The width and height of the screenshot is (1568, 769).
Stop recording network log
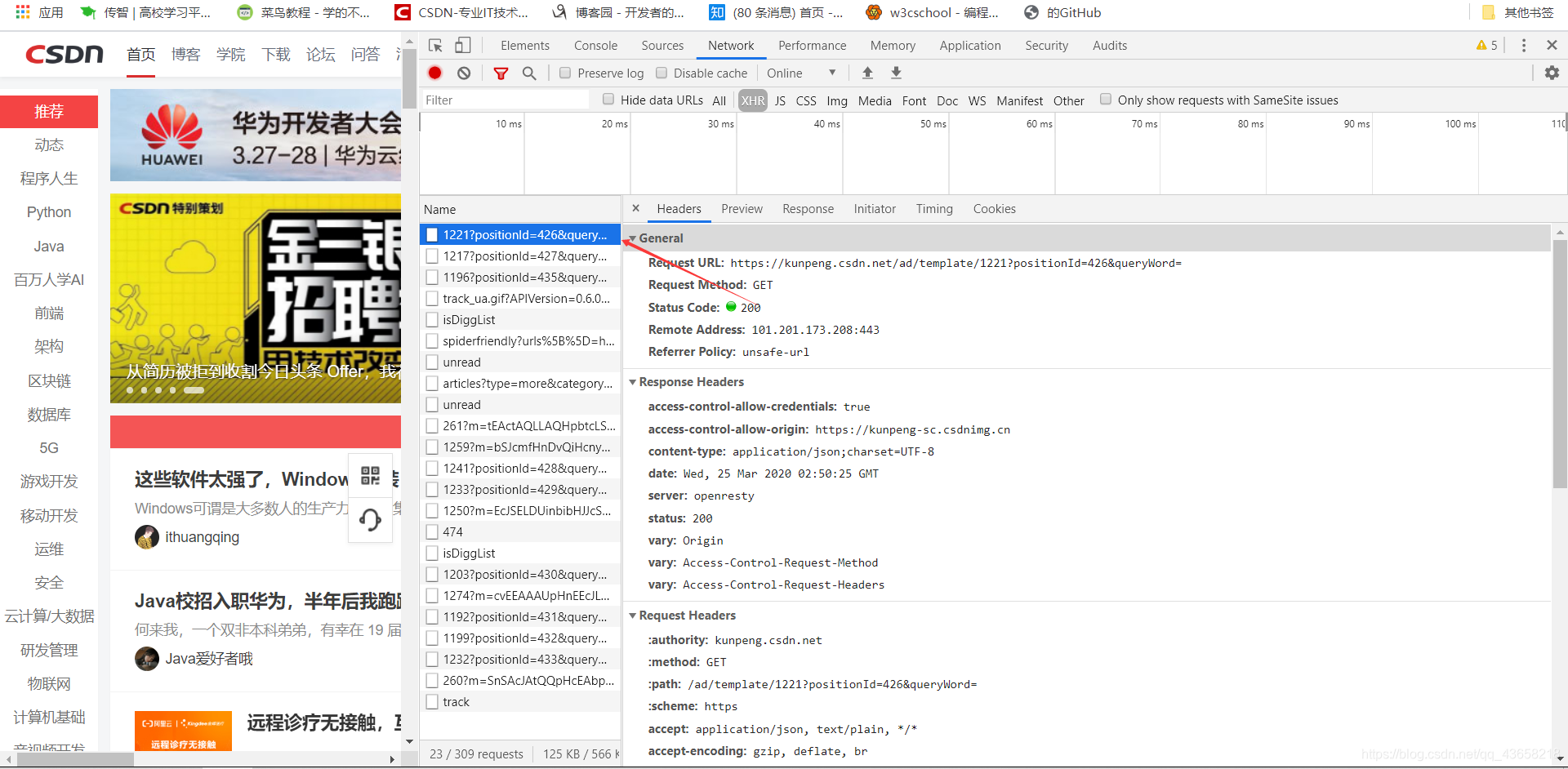point(435,73)
